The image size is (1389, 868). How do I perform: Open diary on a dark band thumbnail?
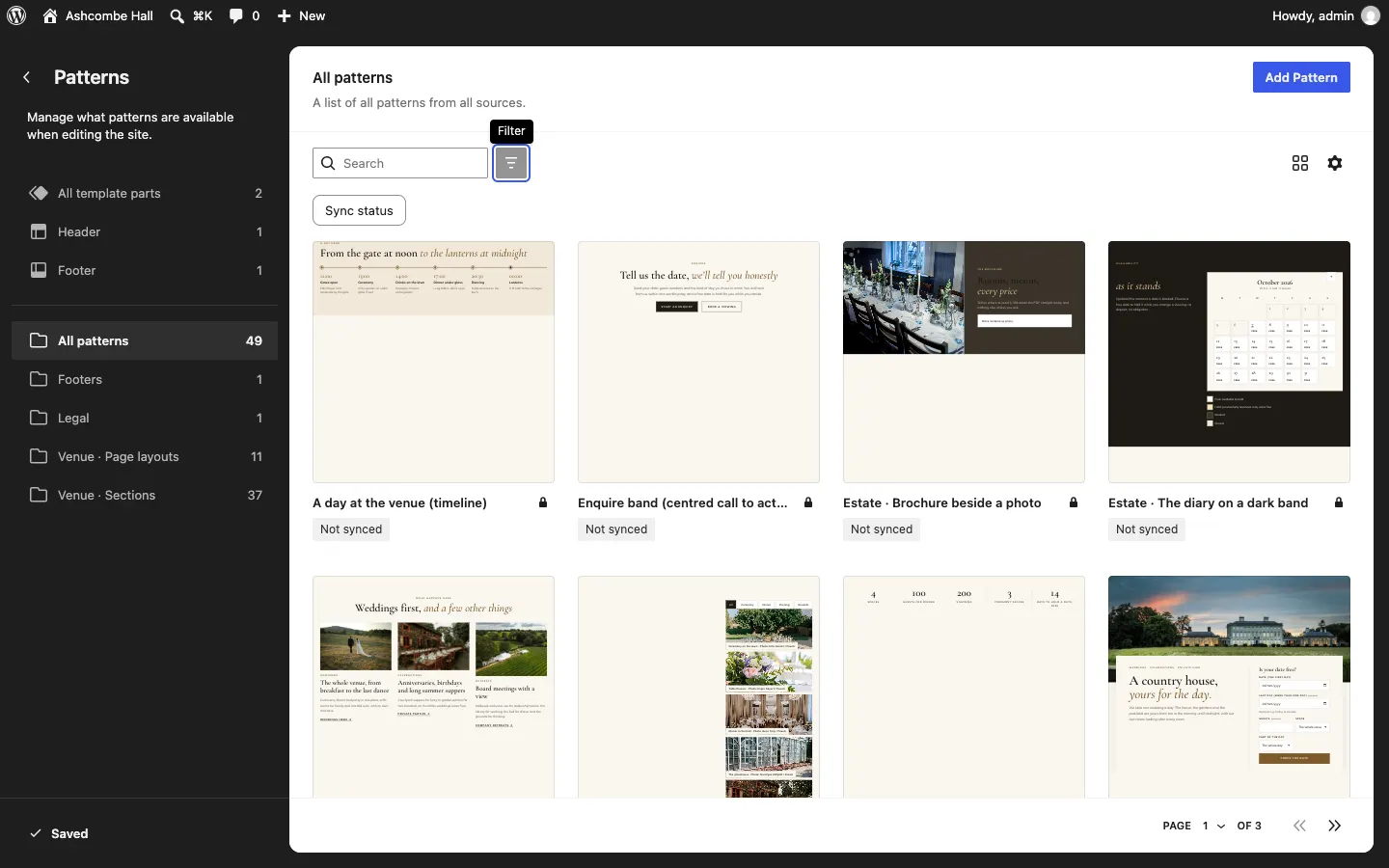point(1229,362)
